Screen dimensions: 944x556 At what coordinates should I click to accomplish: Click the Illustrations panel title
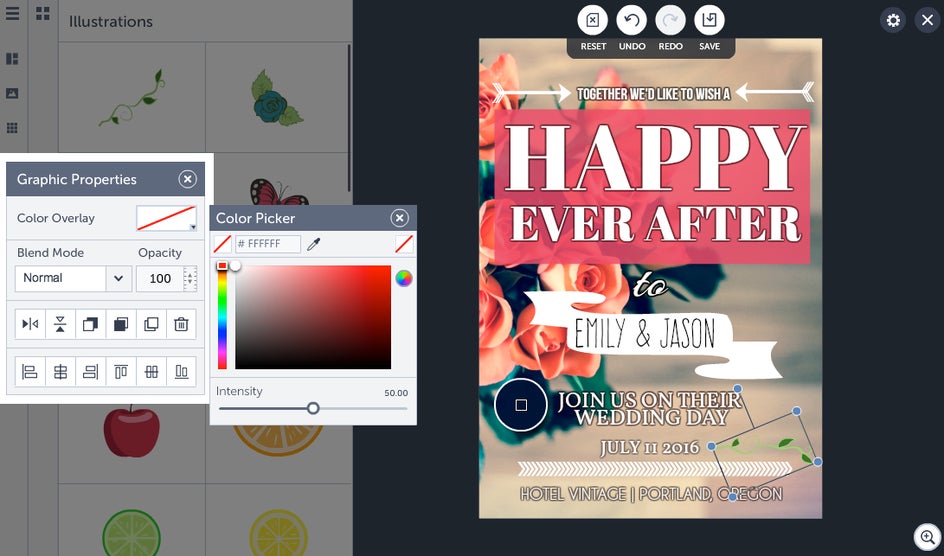pos(111,22)
